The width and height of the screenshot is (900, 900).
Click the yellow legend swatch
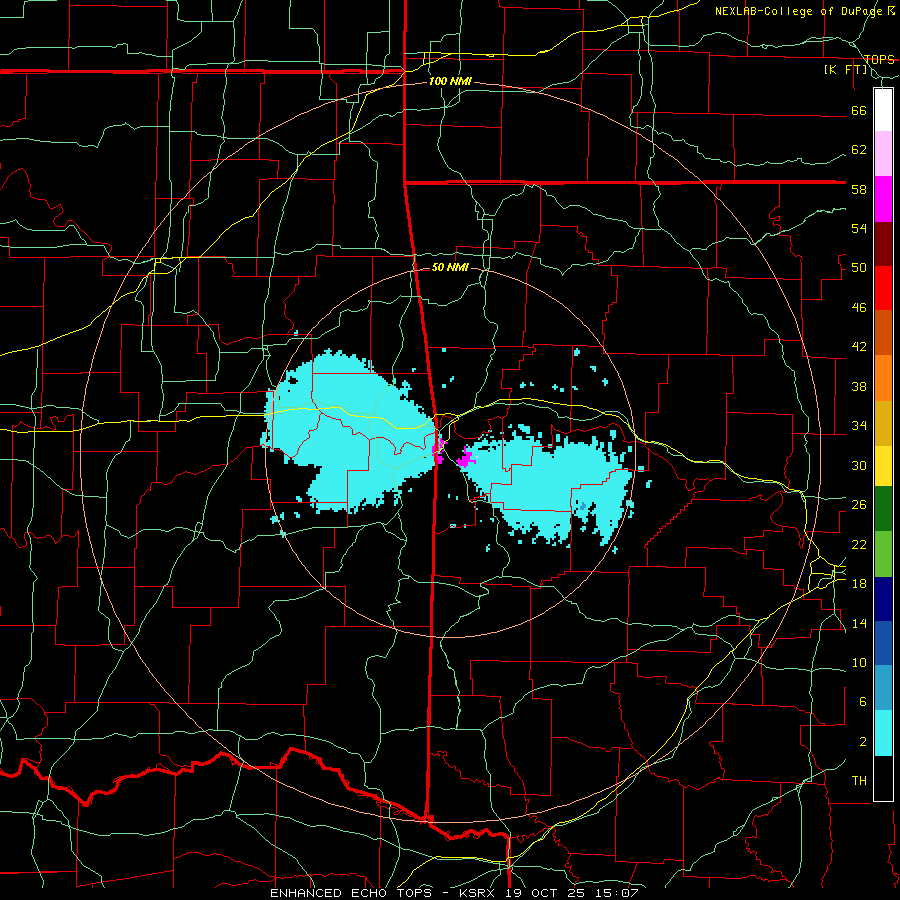pos(883,465)
